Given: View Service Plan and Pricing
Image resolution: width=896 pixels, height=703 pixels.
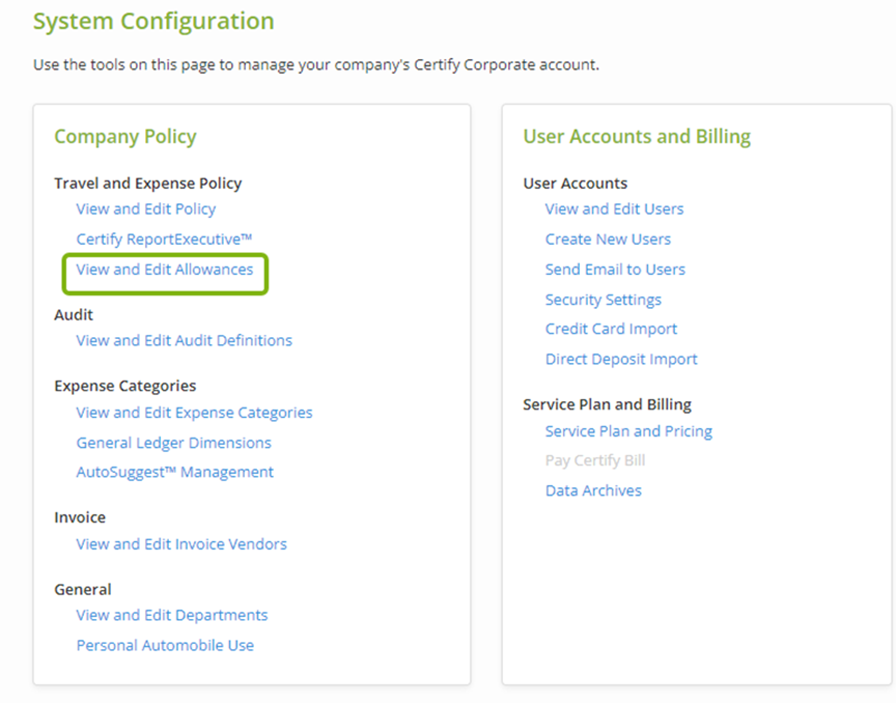Looking at the screenshot, I should (x=628, y=431).
